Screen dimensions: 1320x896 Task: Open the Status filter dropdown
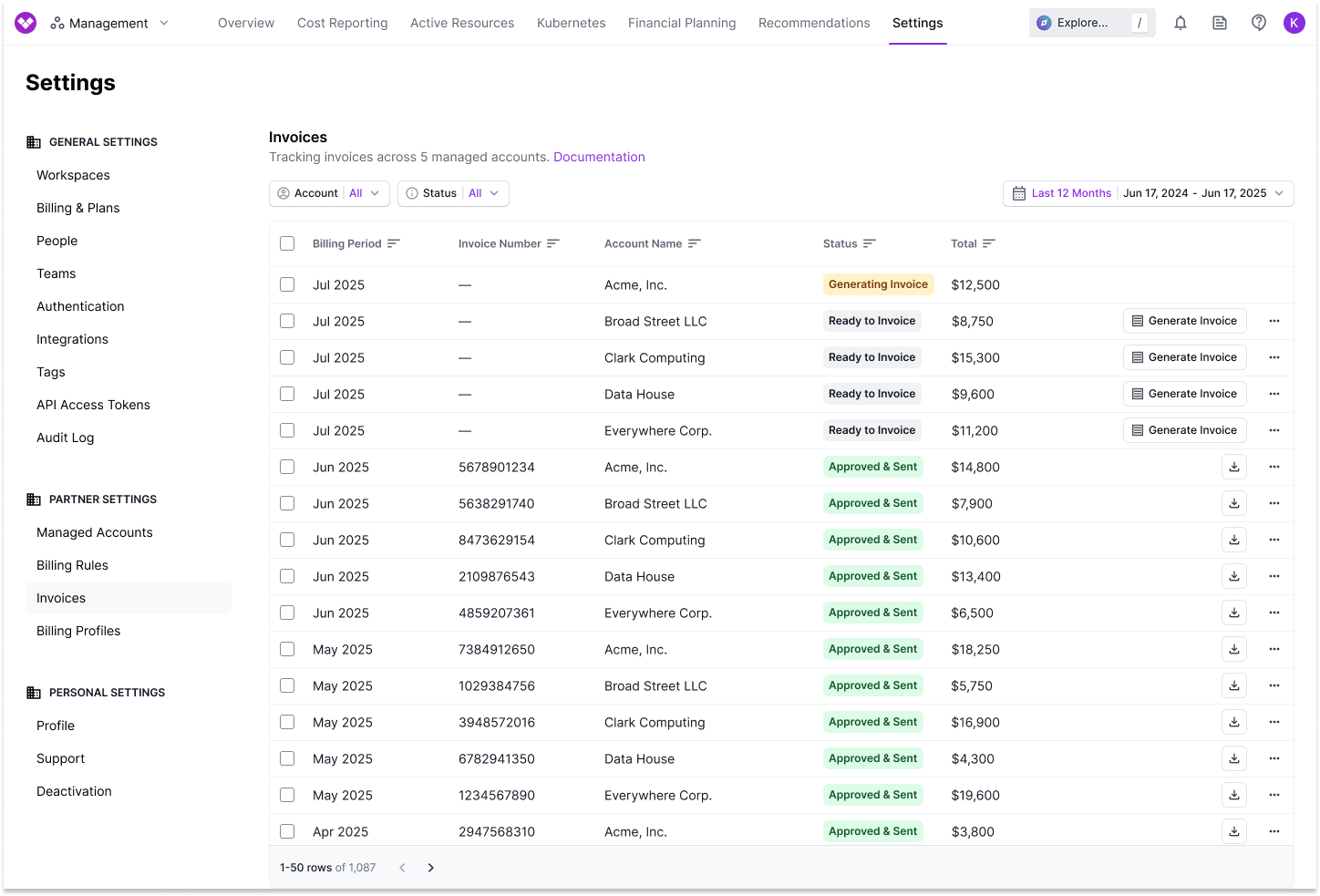453,193
